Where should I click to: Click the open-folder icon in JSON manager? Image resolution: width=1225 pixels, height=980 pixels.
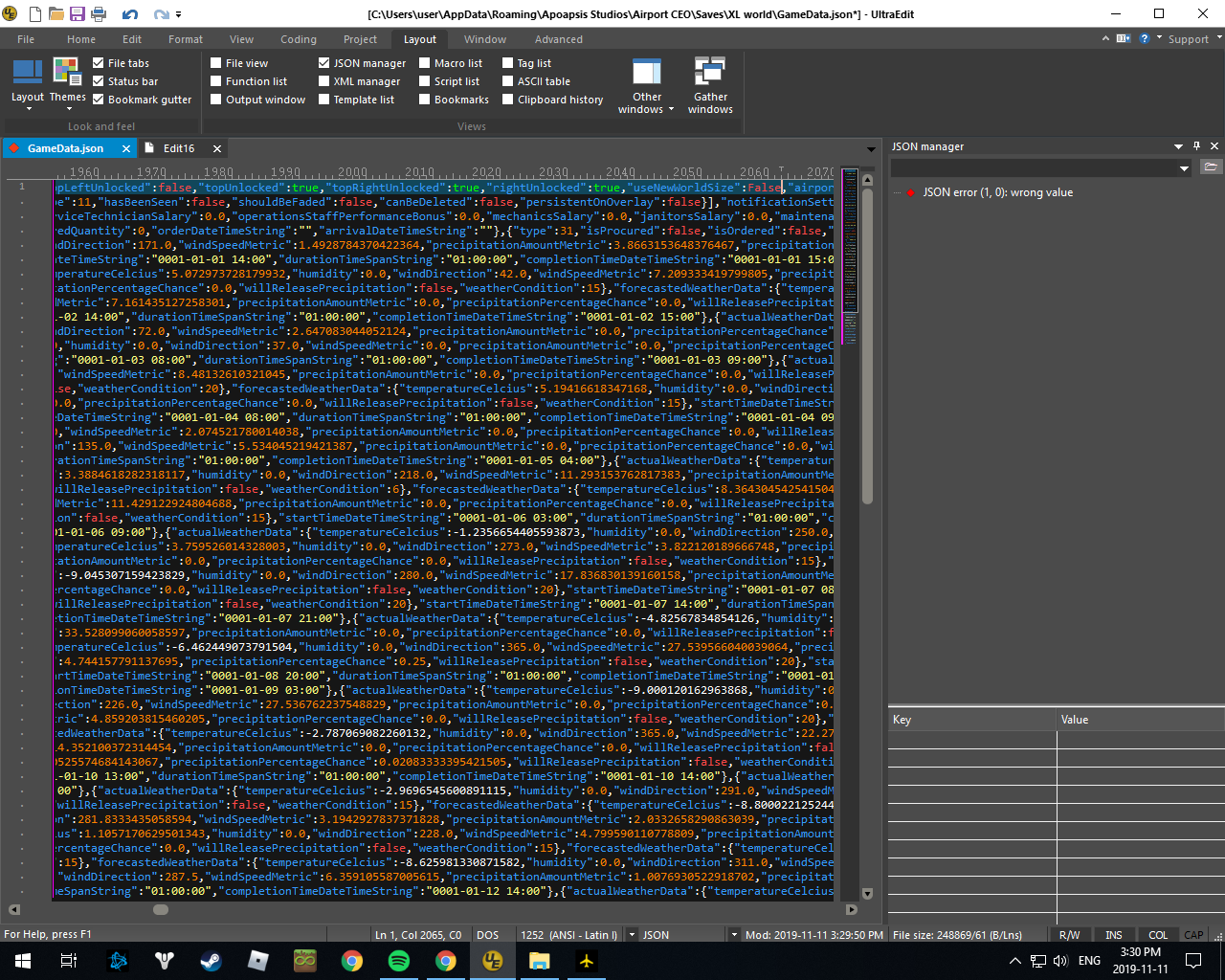tap(1211, 167)
